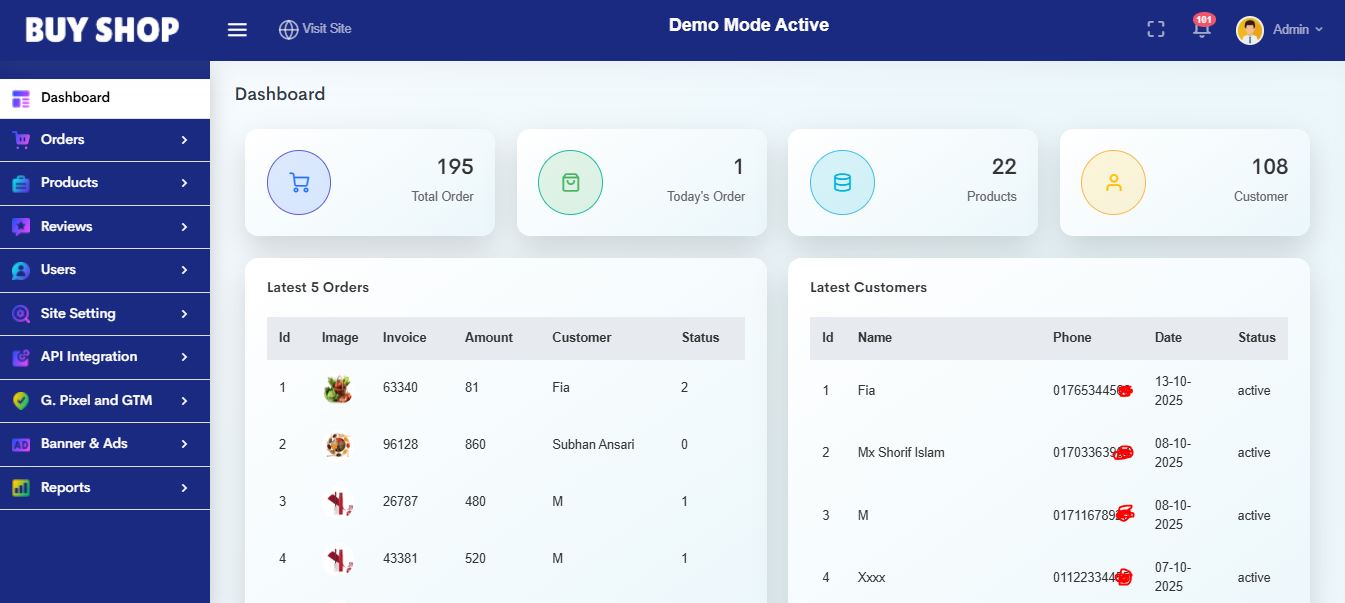
Task: Open the Admin account dropdown arrow
Action: point(1319,30)
